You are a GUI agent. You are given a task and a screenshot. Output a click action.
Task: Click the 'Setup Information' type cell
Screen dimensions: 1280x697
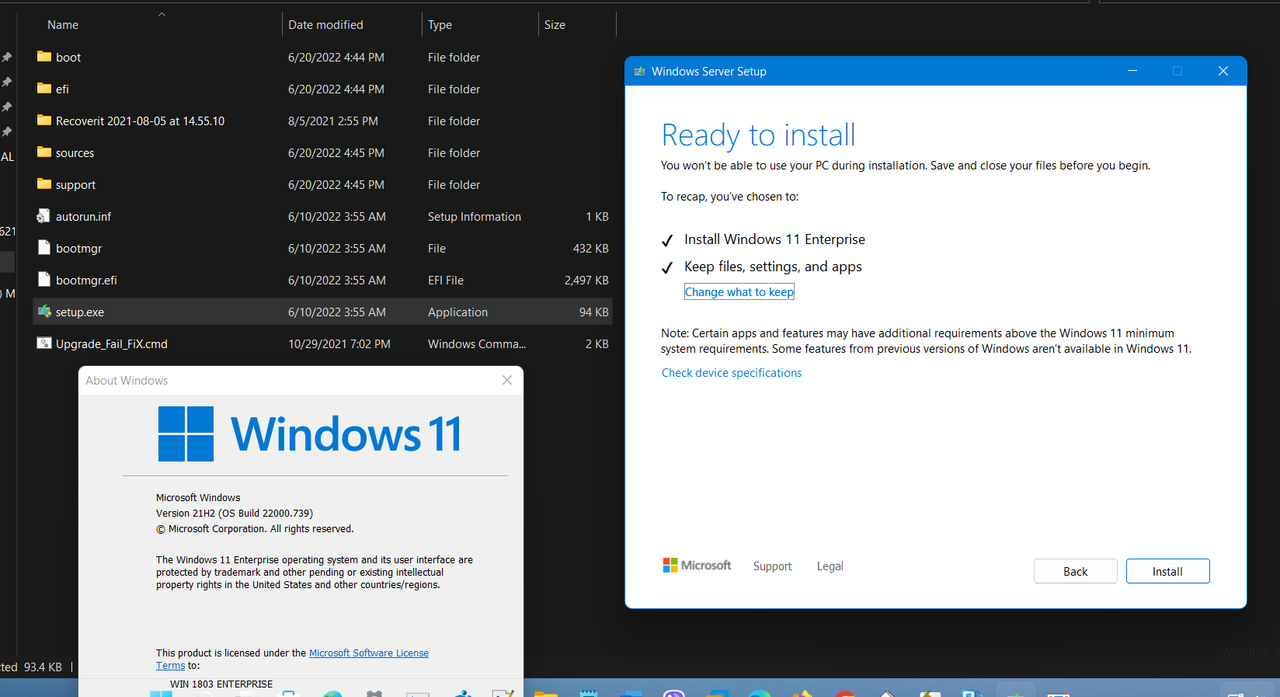(475, 216)
